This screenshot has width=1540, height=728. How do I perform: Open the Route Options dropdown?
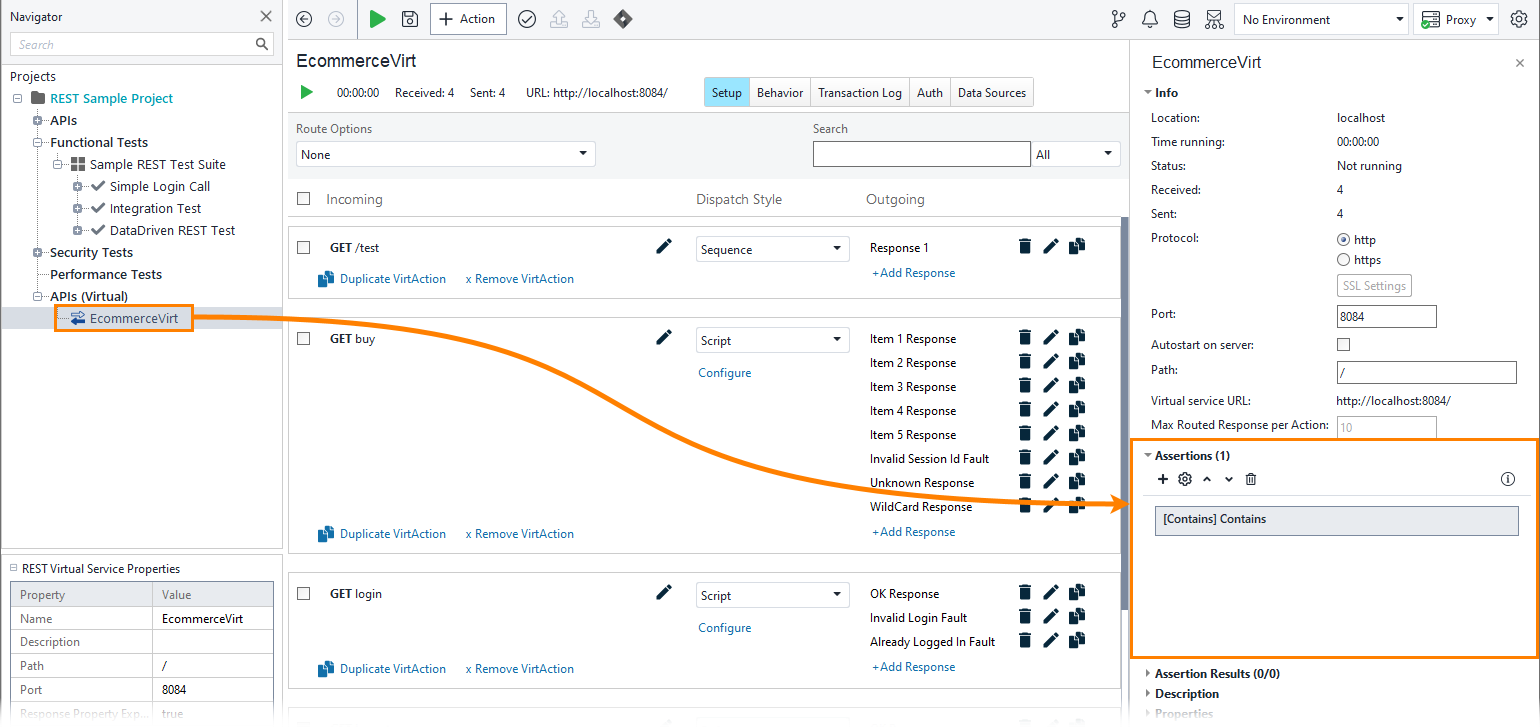(444, 154)
